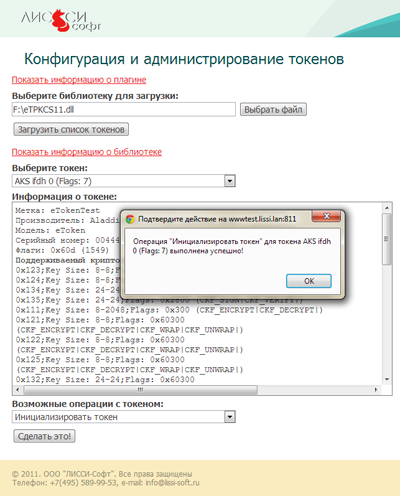Open the Инициализировать токен combo box
Image resolution: width=400 pixels, height=496 pixels.
[x=124, y=417]
